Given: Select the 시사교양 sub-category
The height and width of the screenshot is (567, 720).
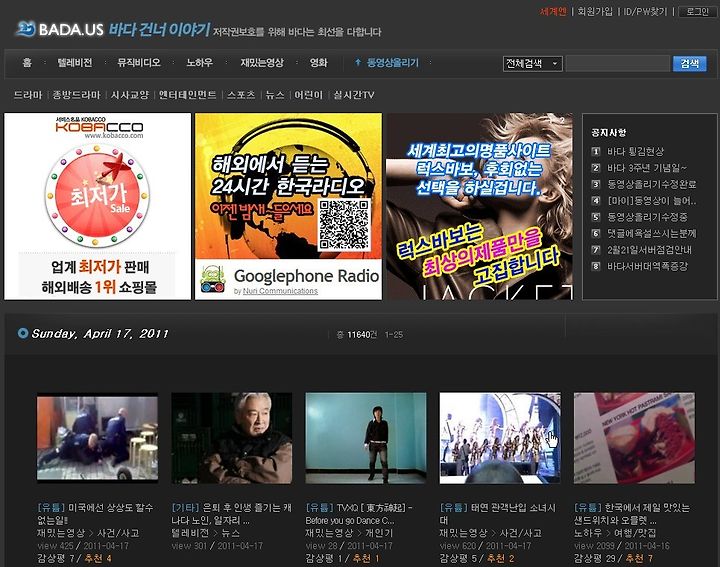Looking at the screenshot, I should tap(130, 95).
